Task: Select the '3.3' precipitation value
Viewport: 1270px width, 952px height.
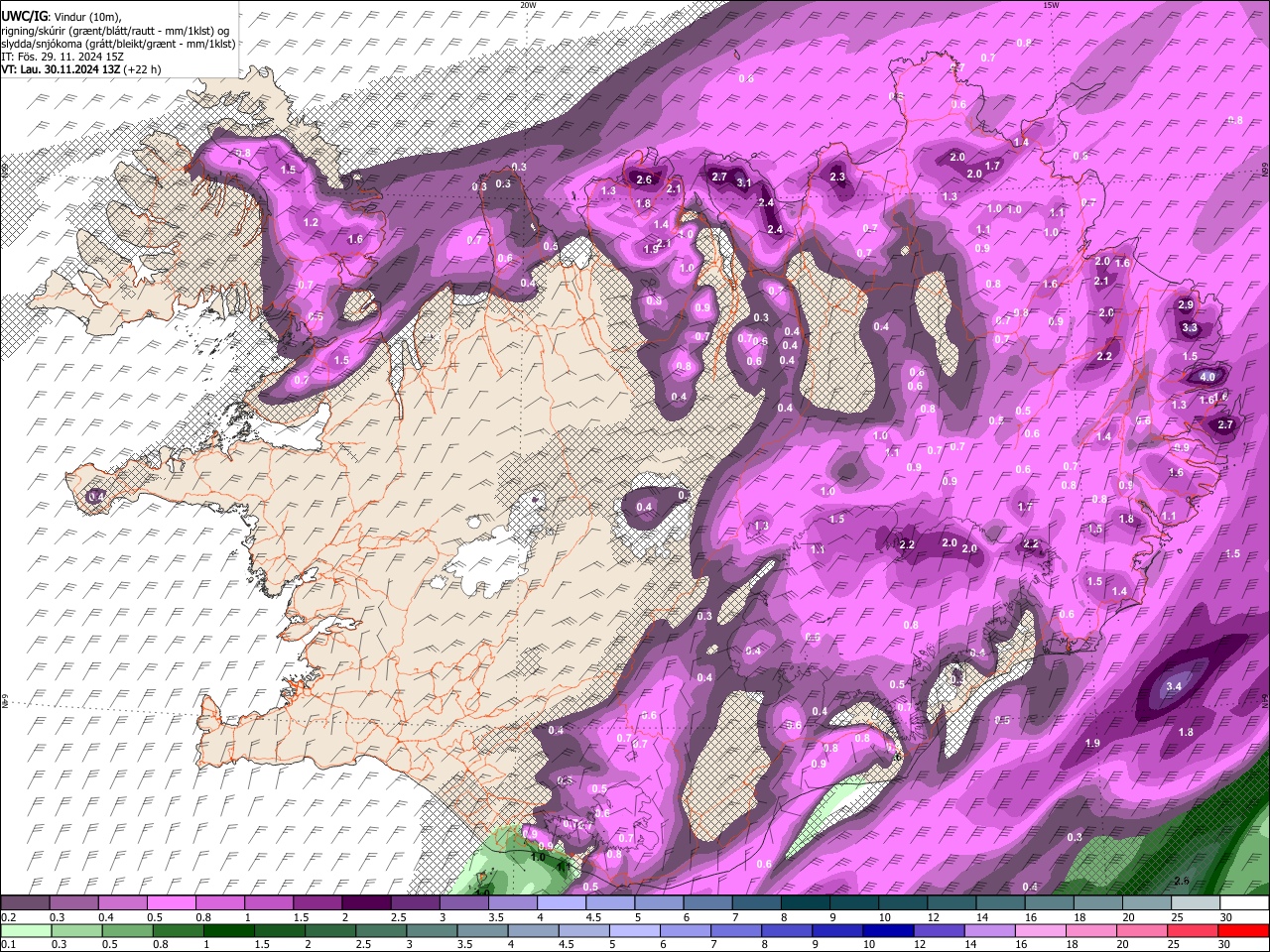Action: point(1191,328)
